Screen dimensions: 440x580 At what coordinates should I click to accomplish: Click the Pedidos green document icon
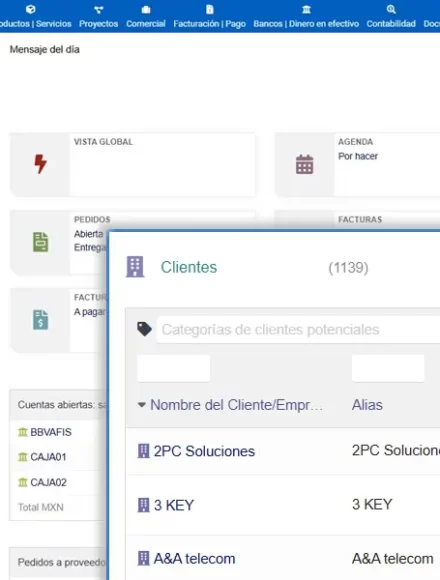pyautogui.click(x=40, y=242)
